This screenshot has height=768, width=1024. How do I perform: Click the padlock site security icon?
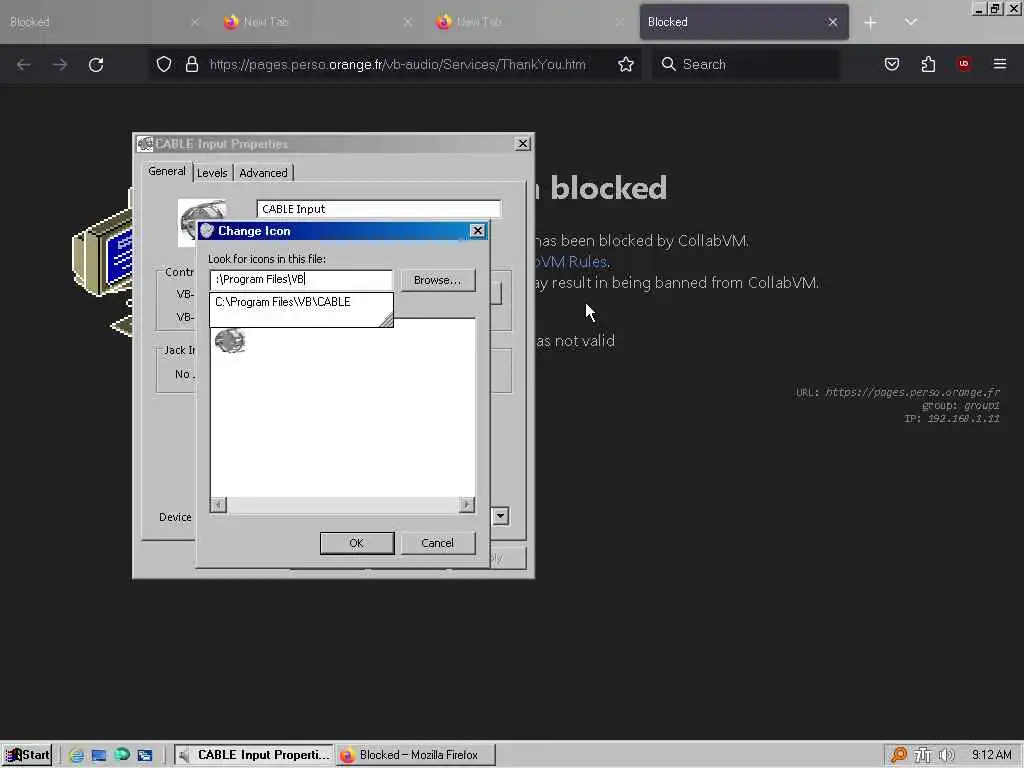pos(191,64)
